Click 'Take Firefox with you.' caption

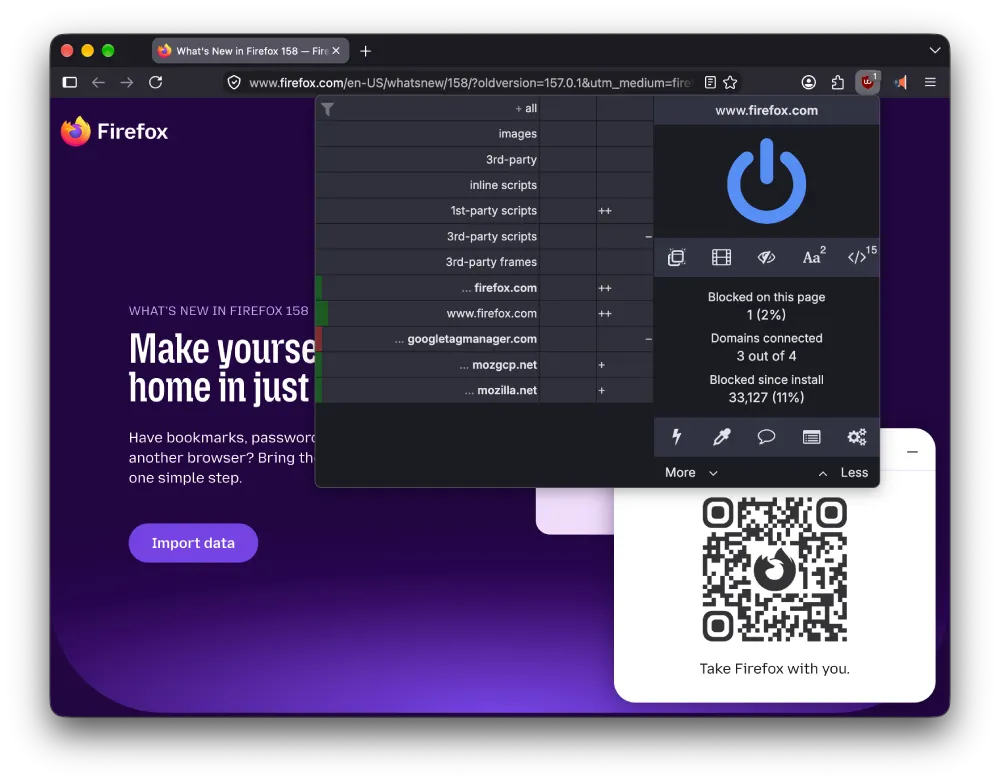click(774, 668)
